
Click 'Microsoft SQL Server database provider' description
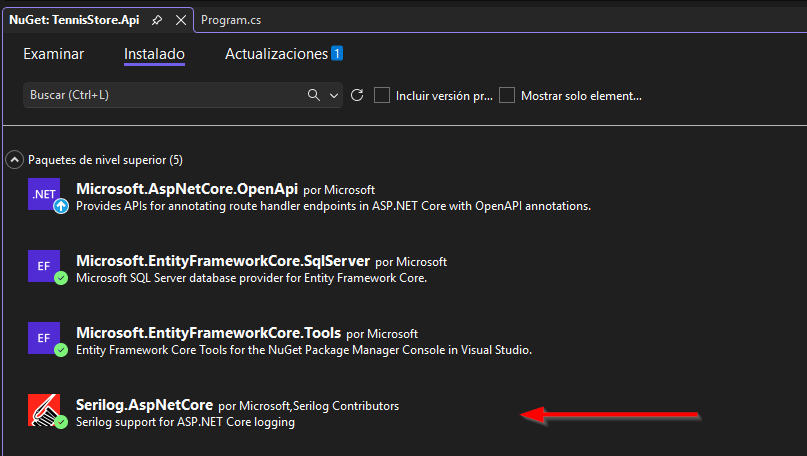(x=252, y=278)
